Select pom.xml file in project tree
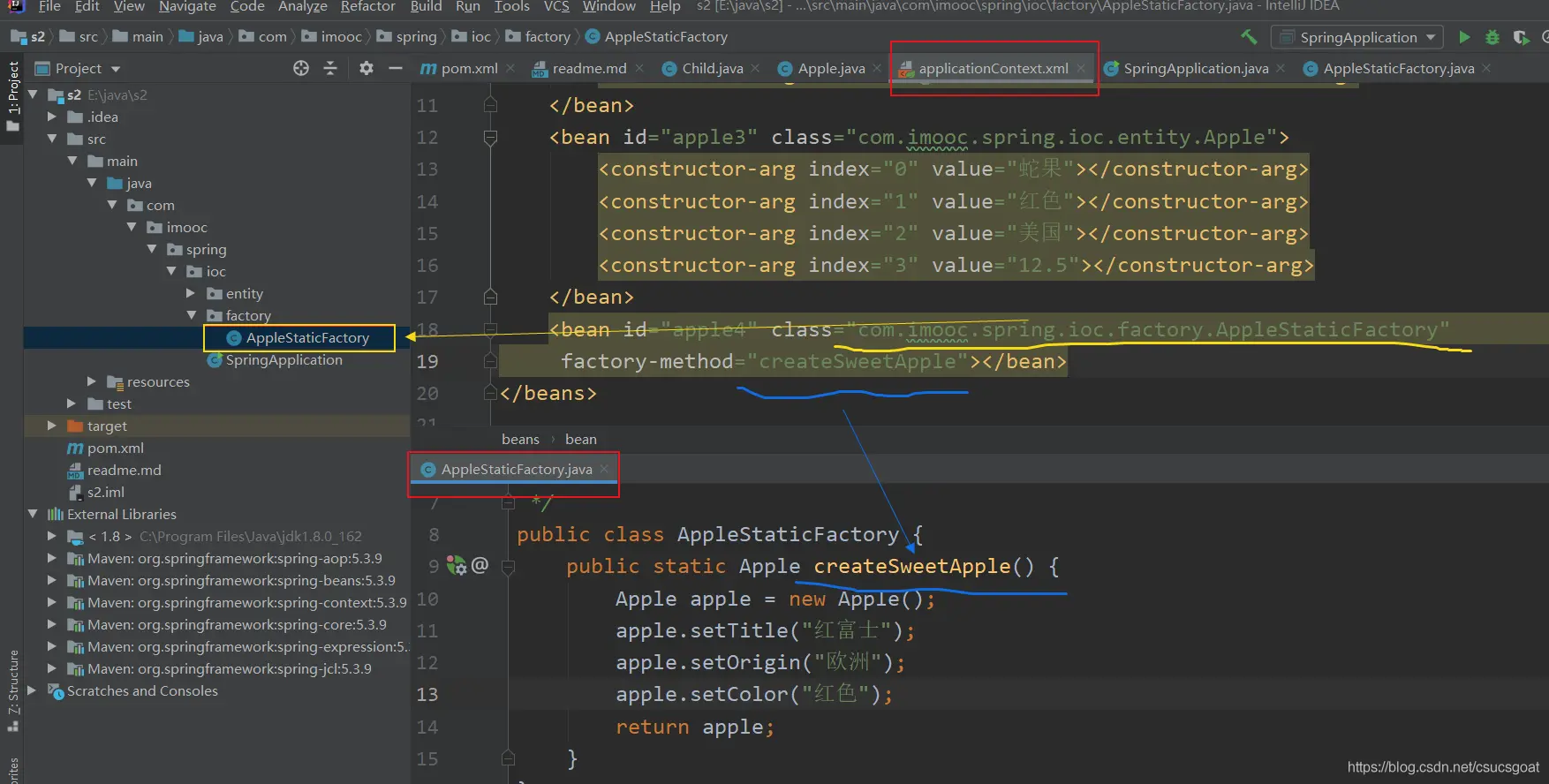This screenshot has height=784, width=1549. pos(115,448)
